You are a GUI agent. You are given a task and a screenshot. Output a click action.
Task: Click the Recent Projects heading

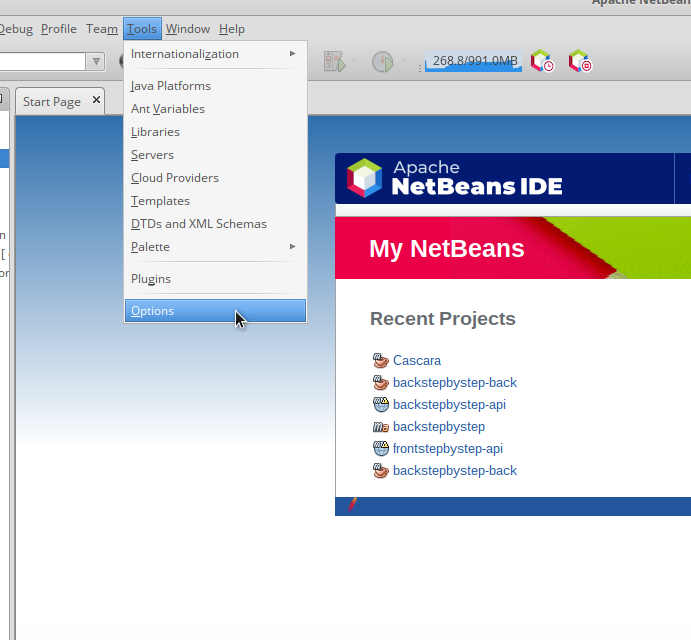[443, 319]
